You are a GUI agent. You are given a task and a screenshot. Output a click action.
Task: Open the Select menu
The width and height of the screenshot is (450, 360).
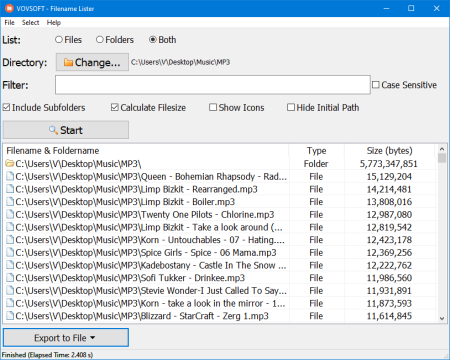pos(31,23)
